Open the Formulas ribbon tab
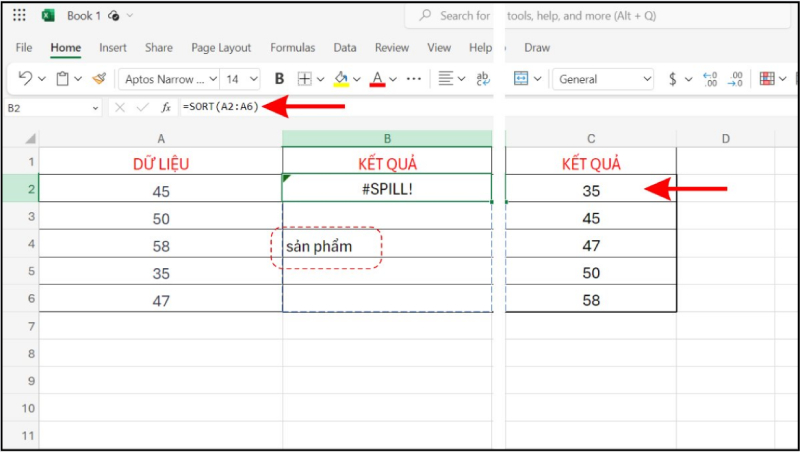The image size is (800, 452). coord(292,48)
